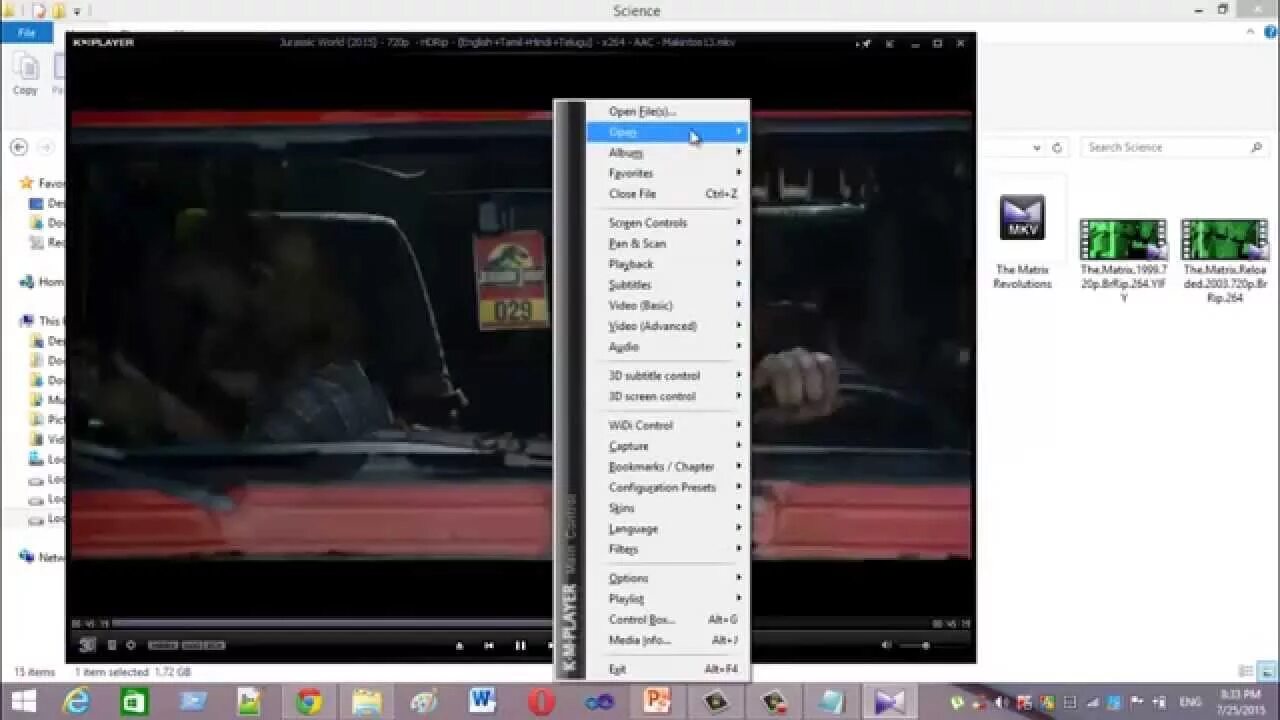
Task: Click Copy button in Explorer ribbon
Action: pyautogui.click(x=25, y=76)
